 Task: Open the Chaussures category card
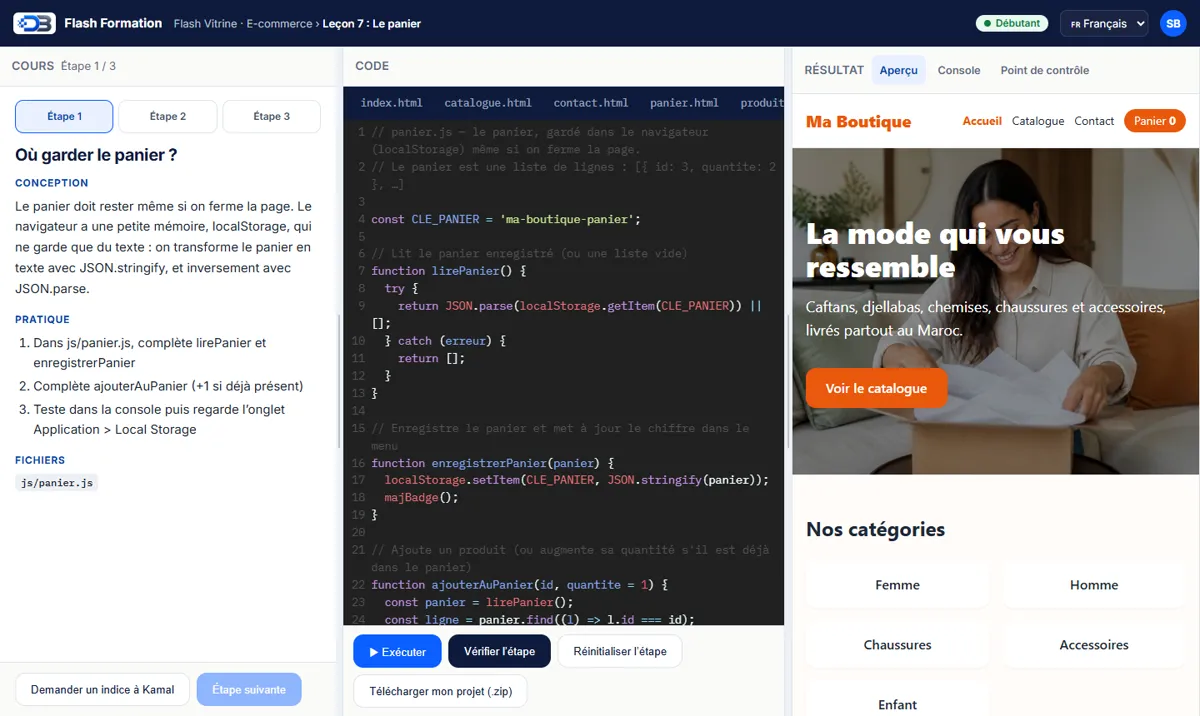(897, 645)
